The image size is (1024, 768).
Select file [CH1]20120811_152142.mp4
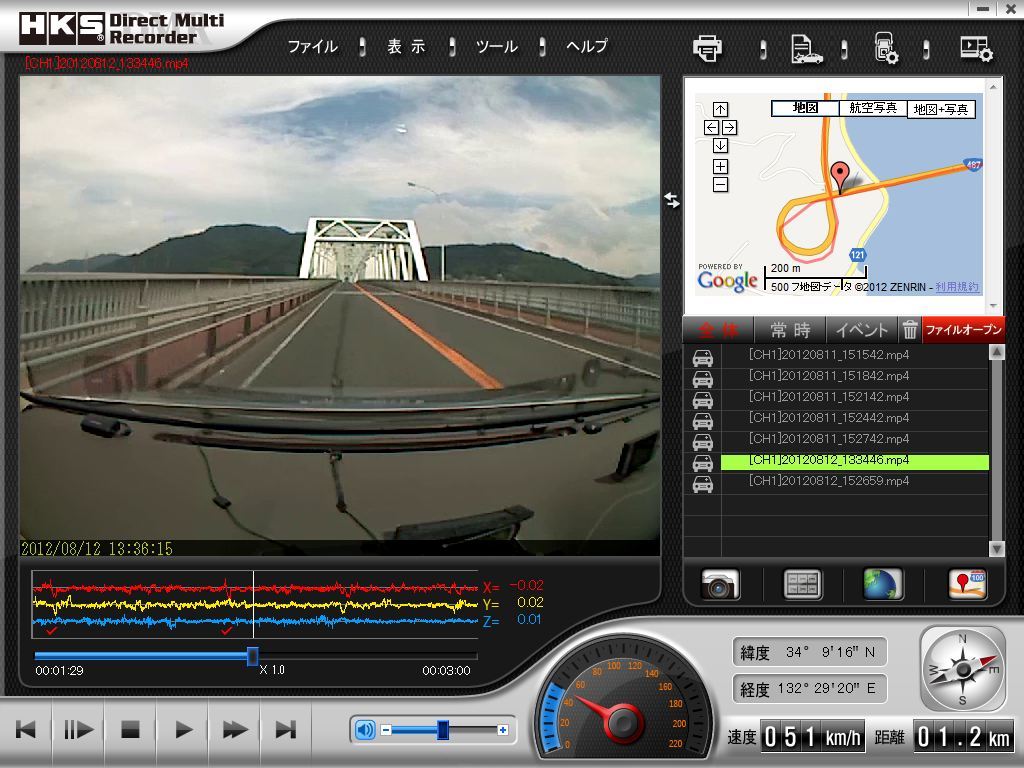[x=855, y=397]
